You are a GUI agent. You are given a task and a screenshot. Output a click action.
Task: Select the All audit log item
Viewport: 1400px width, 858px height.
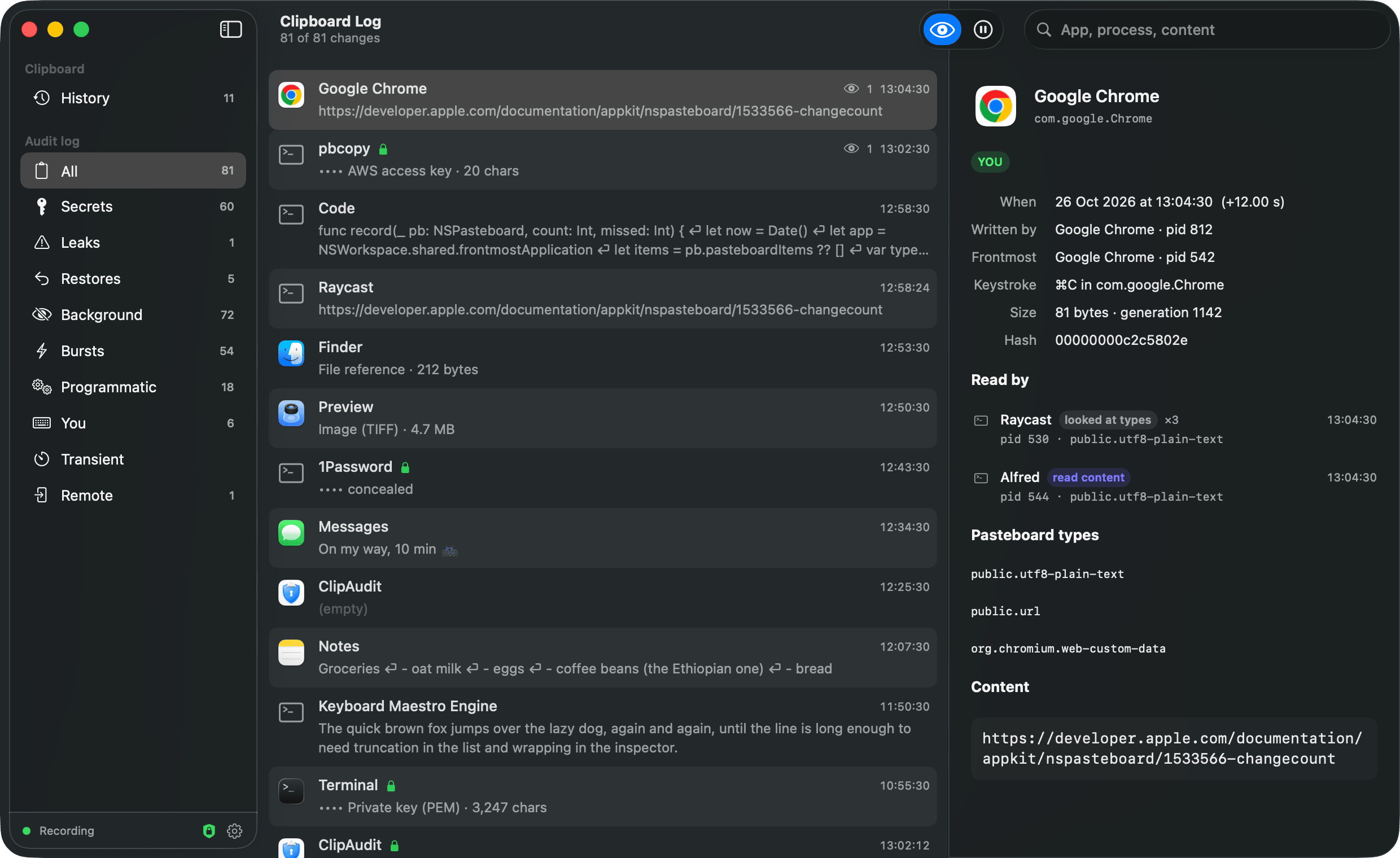(133, 170)
